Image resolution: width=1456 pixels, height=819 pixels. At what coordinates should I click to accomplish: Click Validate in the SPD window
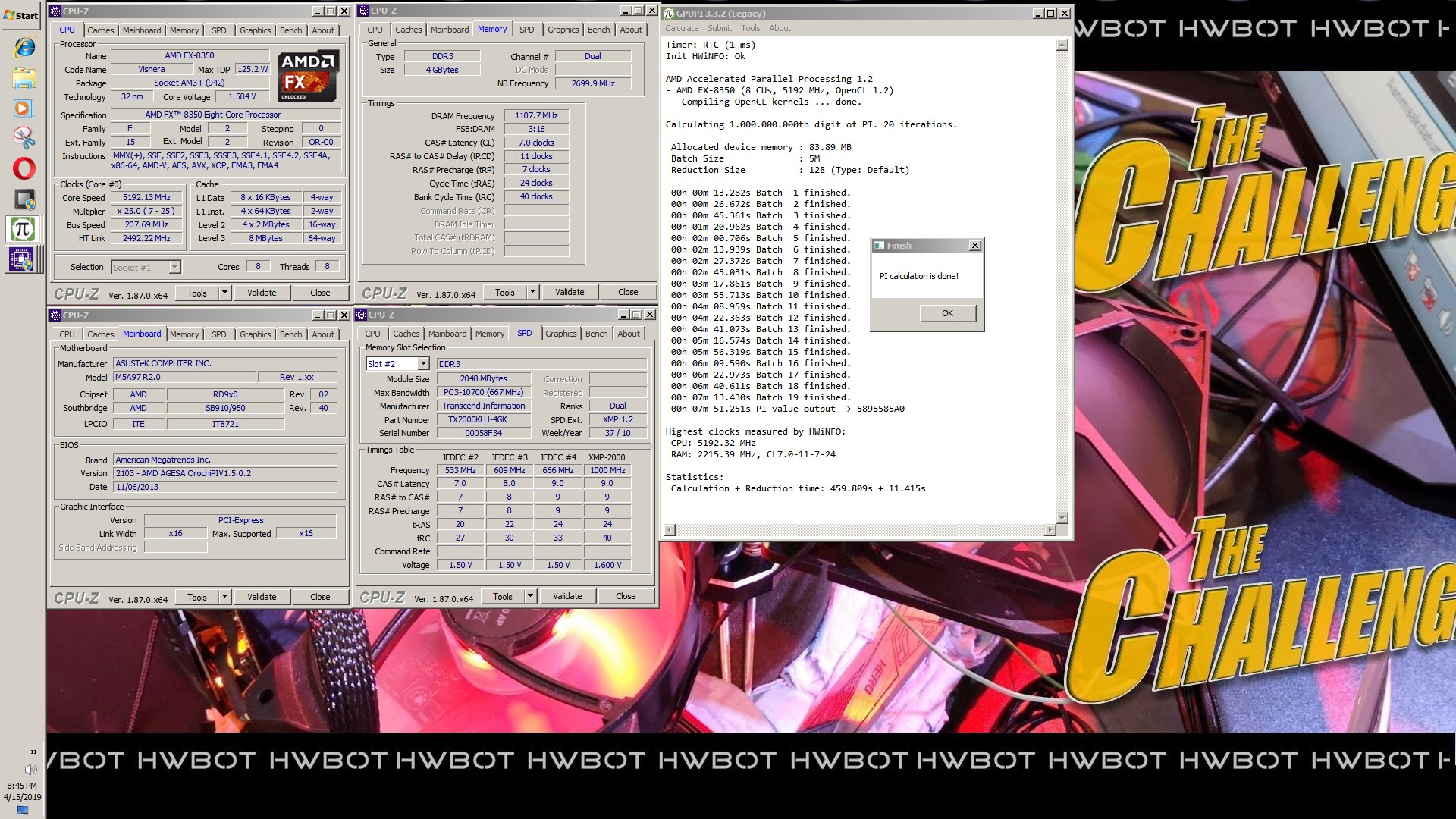point(567,596)
